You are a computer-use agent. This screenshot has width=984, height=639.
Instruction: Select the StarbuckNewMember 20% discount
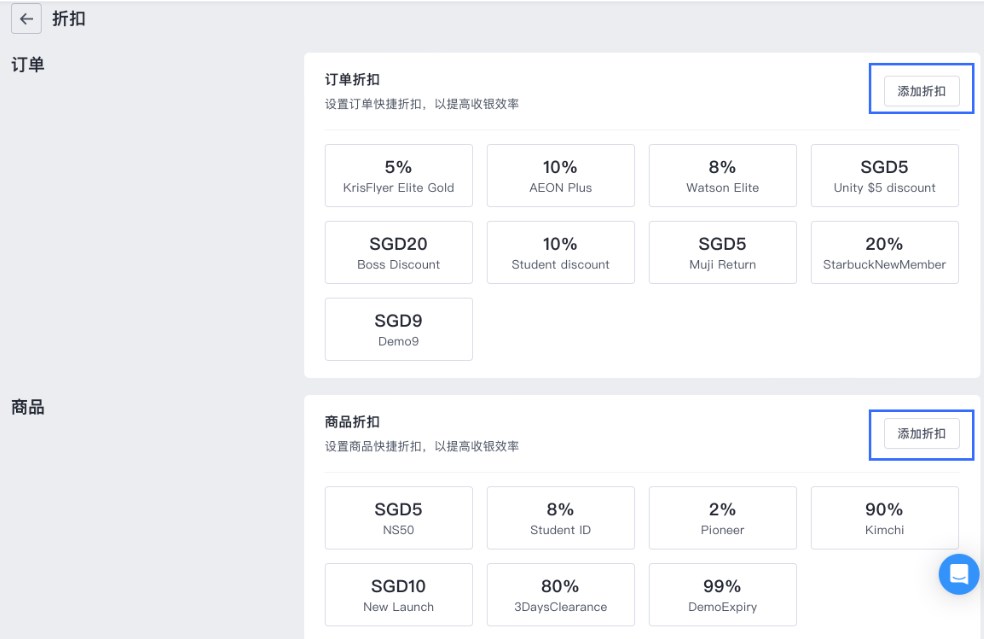pos(884,252)
